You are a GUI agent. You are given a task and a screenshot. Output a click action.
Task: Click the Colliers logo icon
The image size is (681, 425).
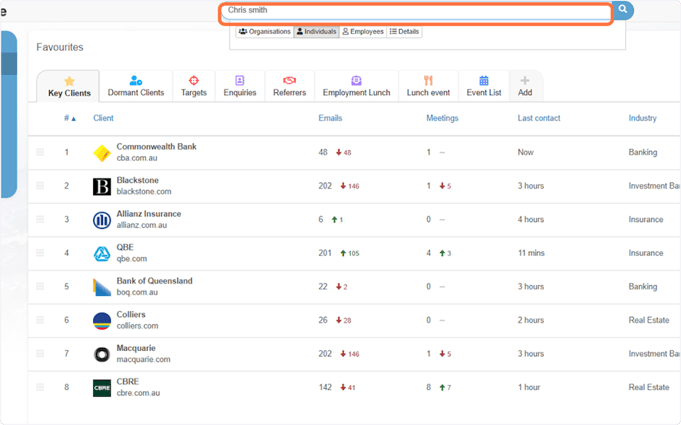(102, 321)
